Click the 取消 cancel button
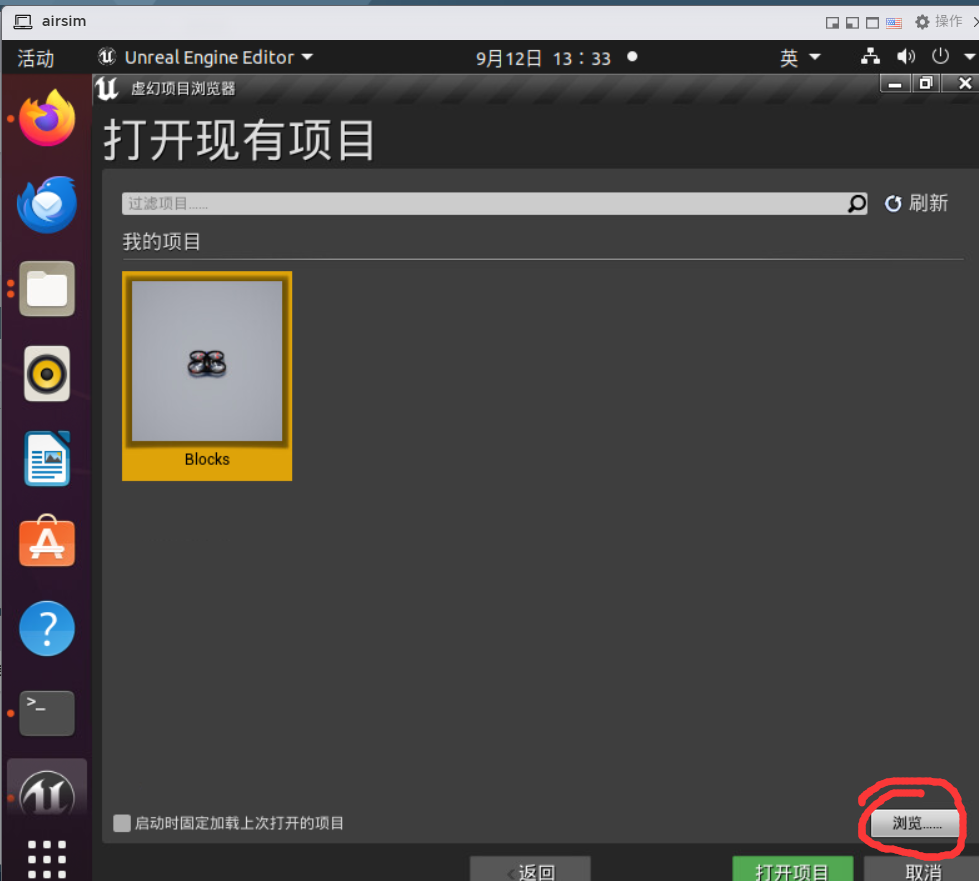 tap(922, 869)
